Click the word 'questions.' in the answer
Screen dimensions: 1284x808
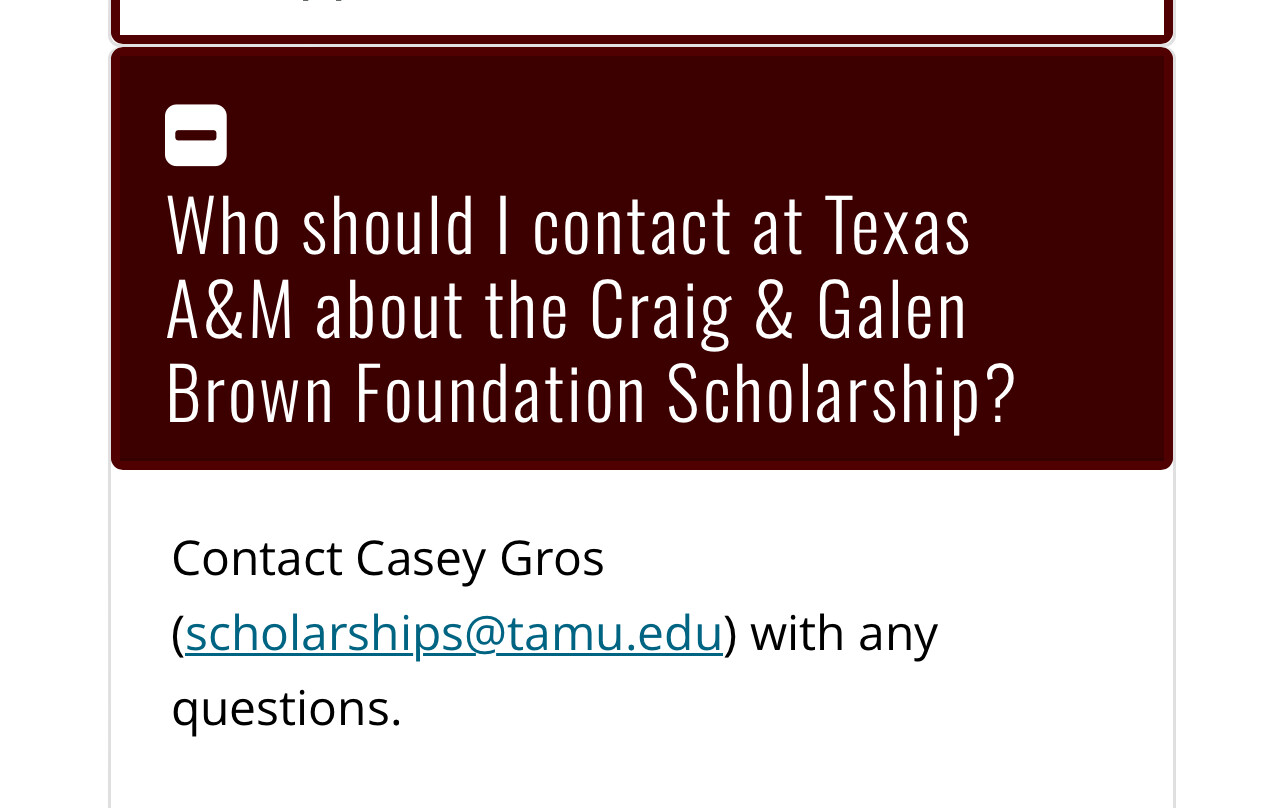tap(287, 708)
